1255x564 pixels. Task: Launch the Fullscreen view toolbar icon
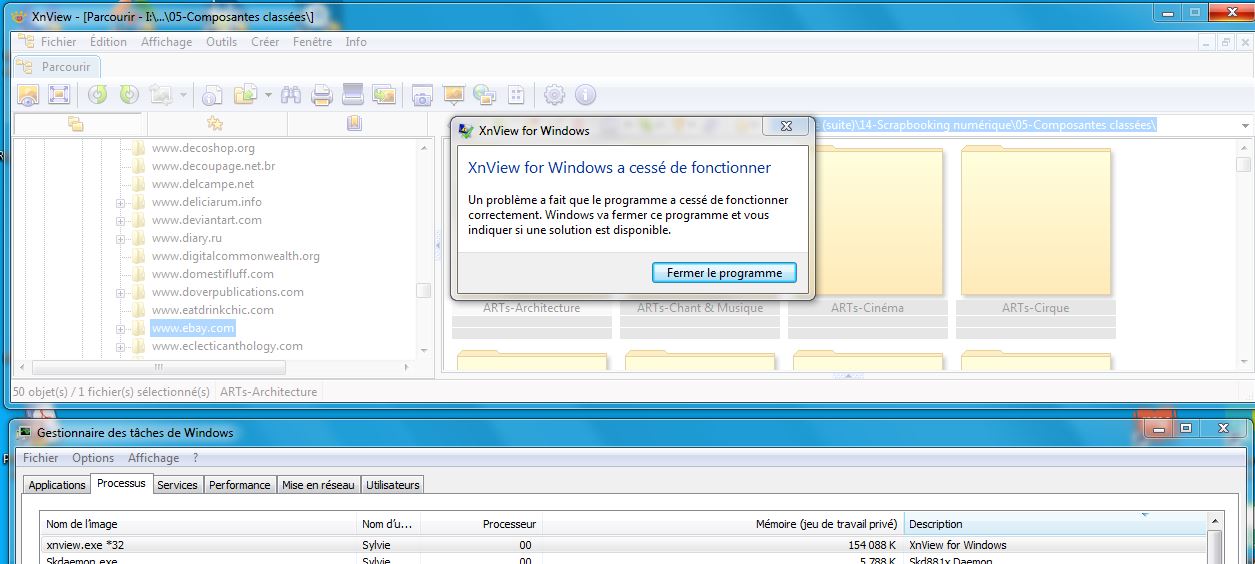click(x=59, y=95)
